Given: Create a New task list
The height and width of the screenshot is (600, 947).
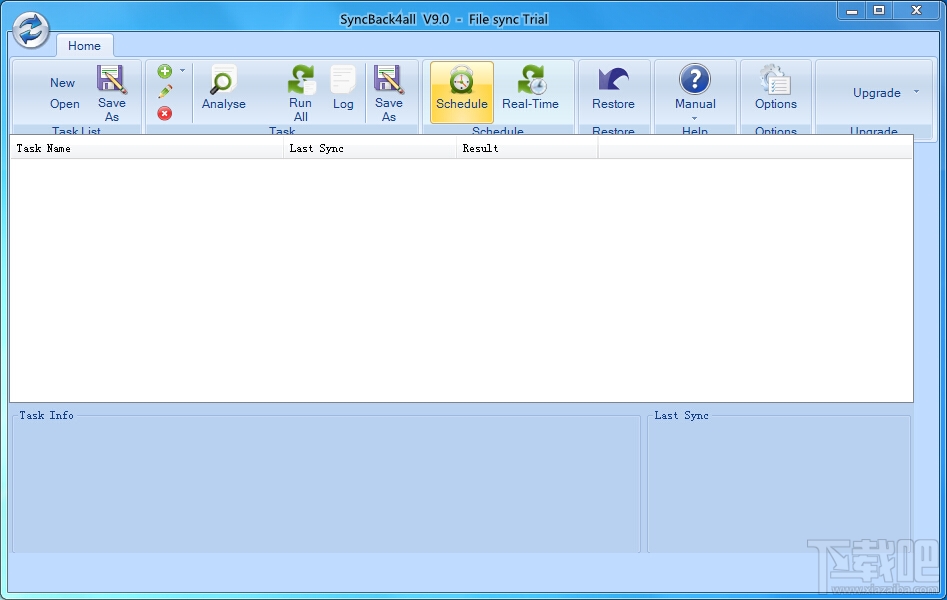Looking at the screenshot, I should [62, 83].
